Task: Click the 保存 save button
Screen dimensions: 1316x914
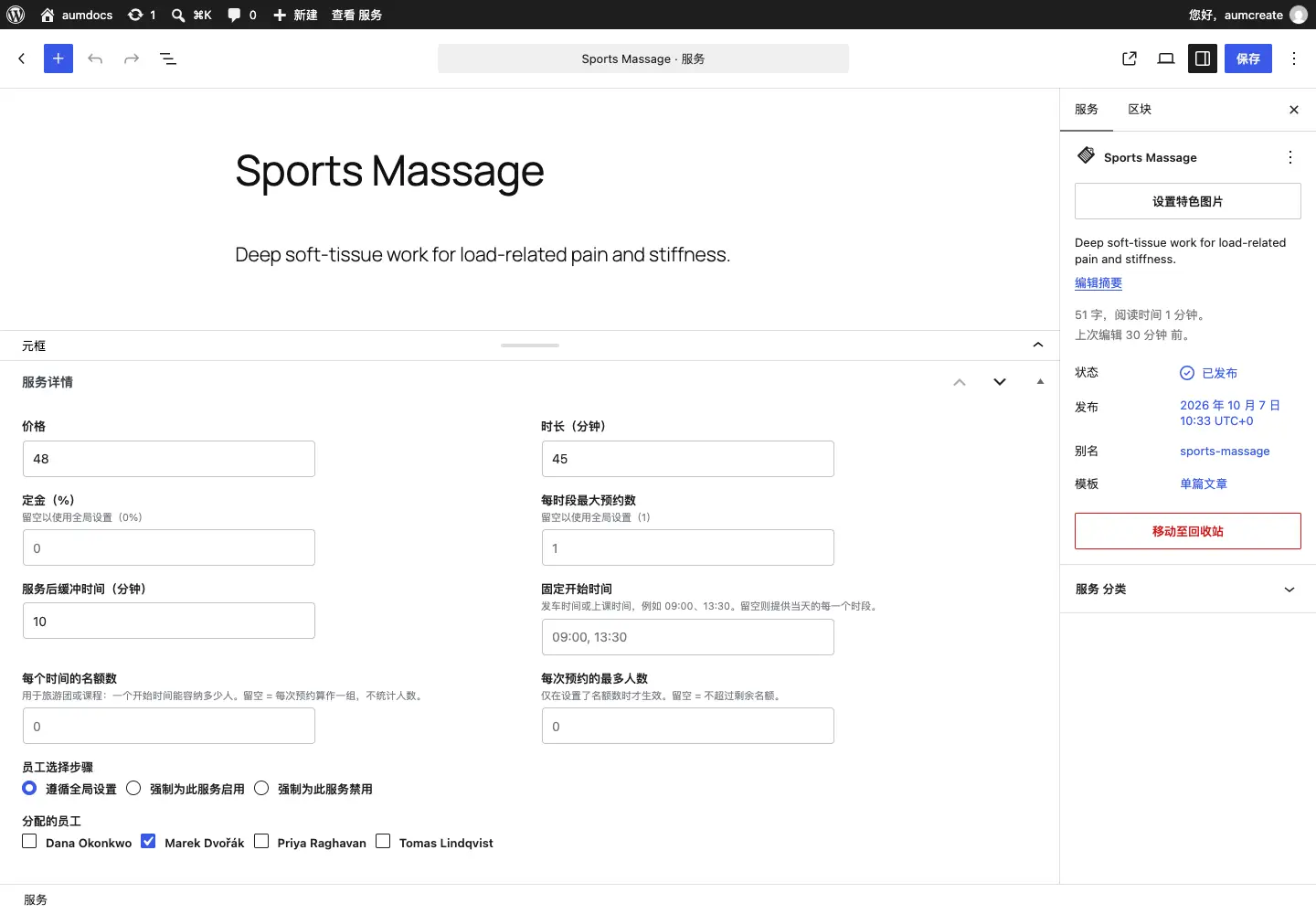Action: click(1248, 58)
